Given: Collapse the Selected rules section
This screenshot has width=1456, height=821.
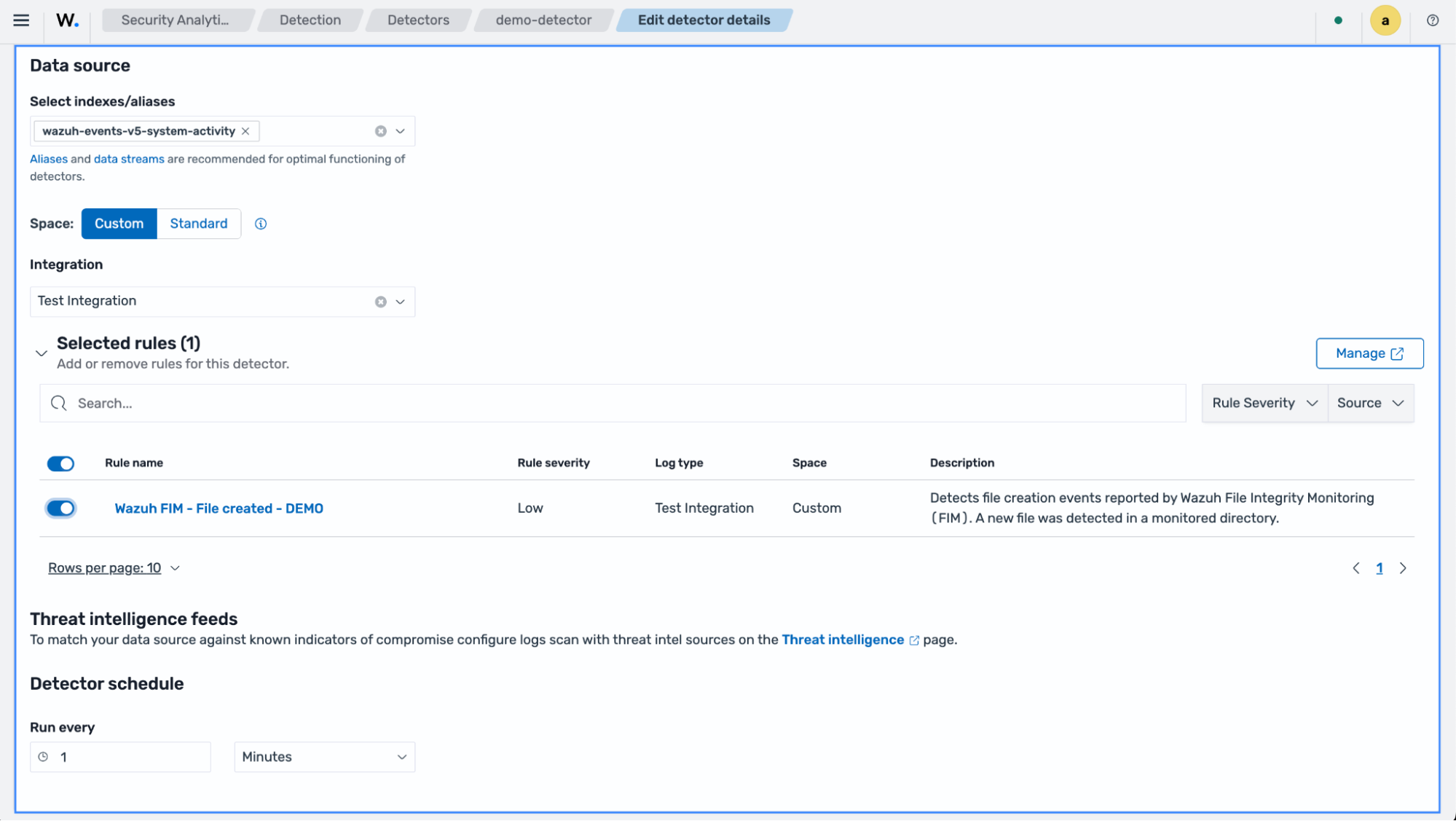Looking at the screenshot, I should coord(42,353).
